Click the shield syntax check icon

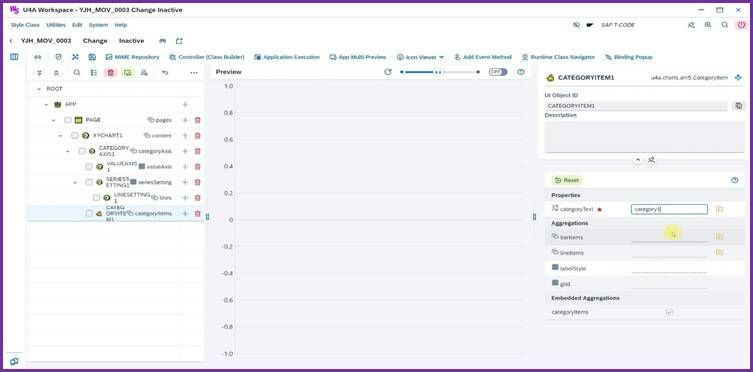click(x=59, y=57)
